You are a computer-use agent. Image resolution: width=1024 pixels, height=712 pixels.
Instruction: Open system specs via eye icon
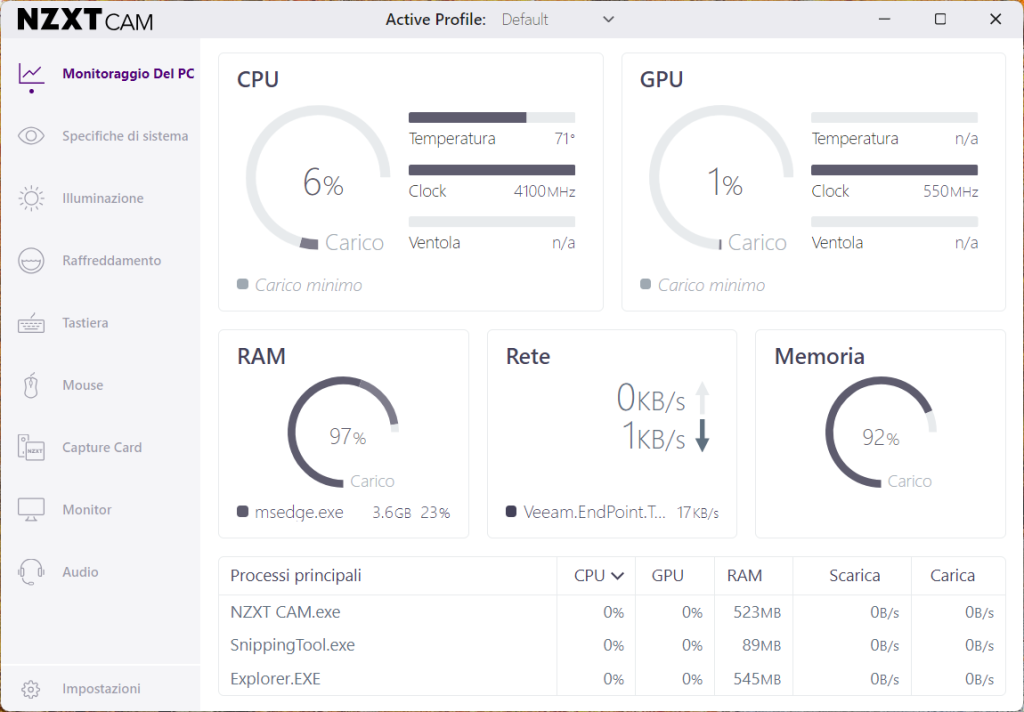coord(31,136)
